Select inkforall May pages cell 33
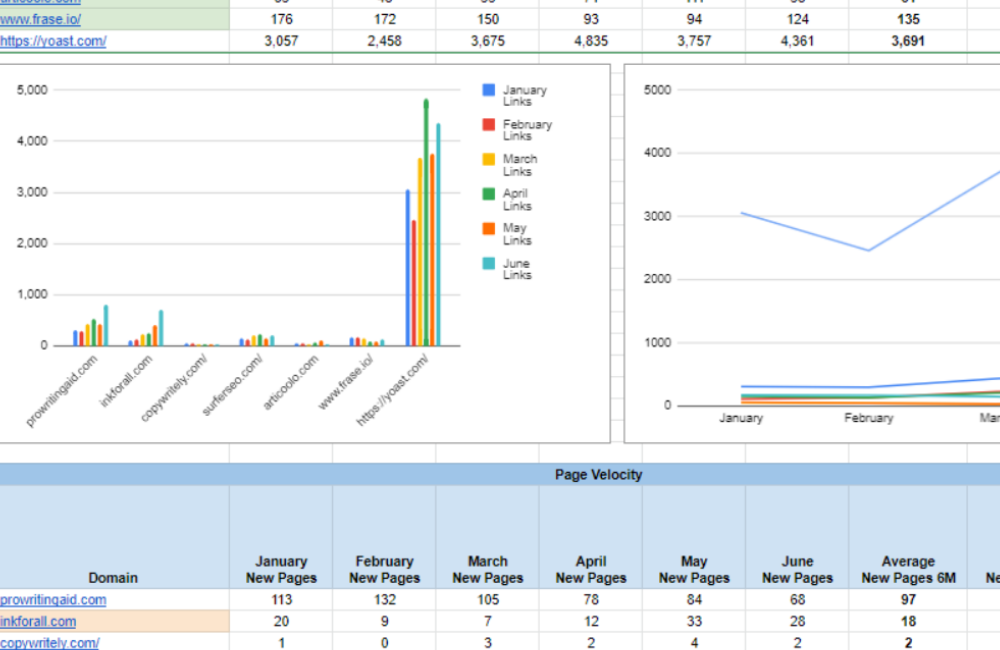1000x650 pixels. coord(695,621)
